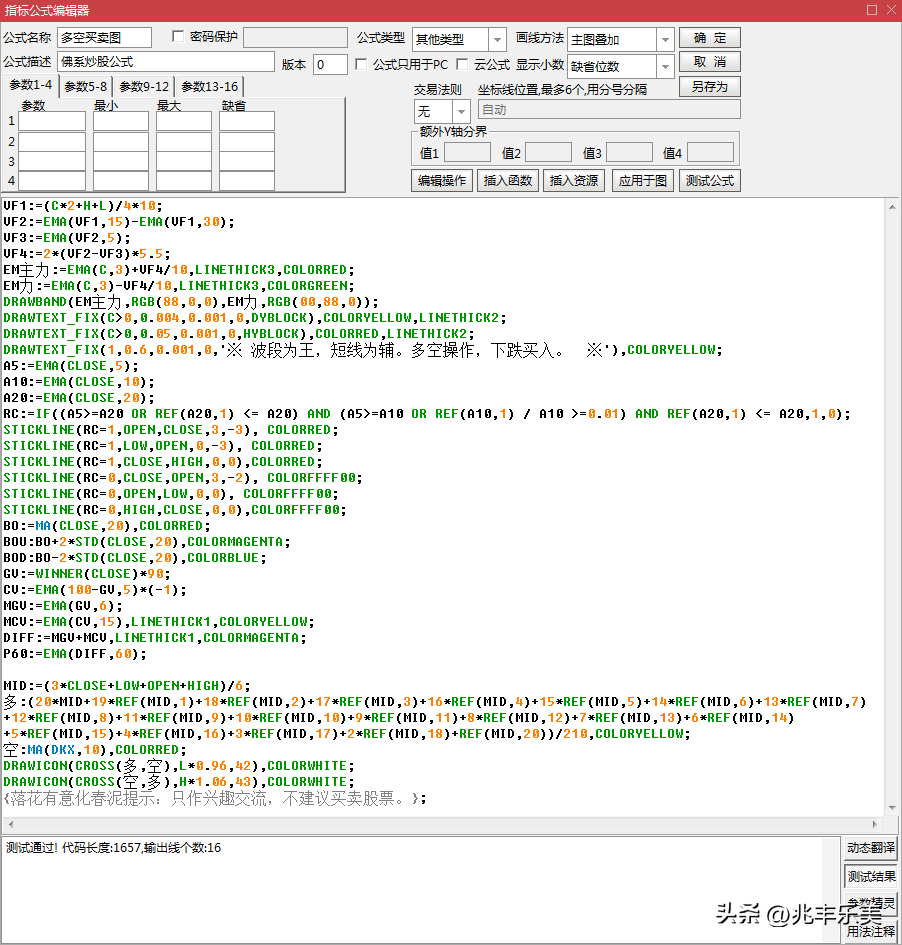The width and height of the screenshot is (902, 945).
Task: Switch to the 参数5-8 tab
Action: [86, 87]
